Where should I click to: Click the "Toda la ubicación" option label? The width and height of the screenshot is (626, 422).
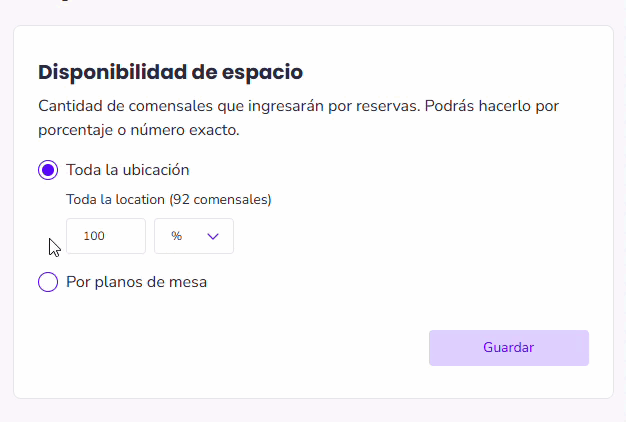[x=127, y=170]
